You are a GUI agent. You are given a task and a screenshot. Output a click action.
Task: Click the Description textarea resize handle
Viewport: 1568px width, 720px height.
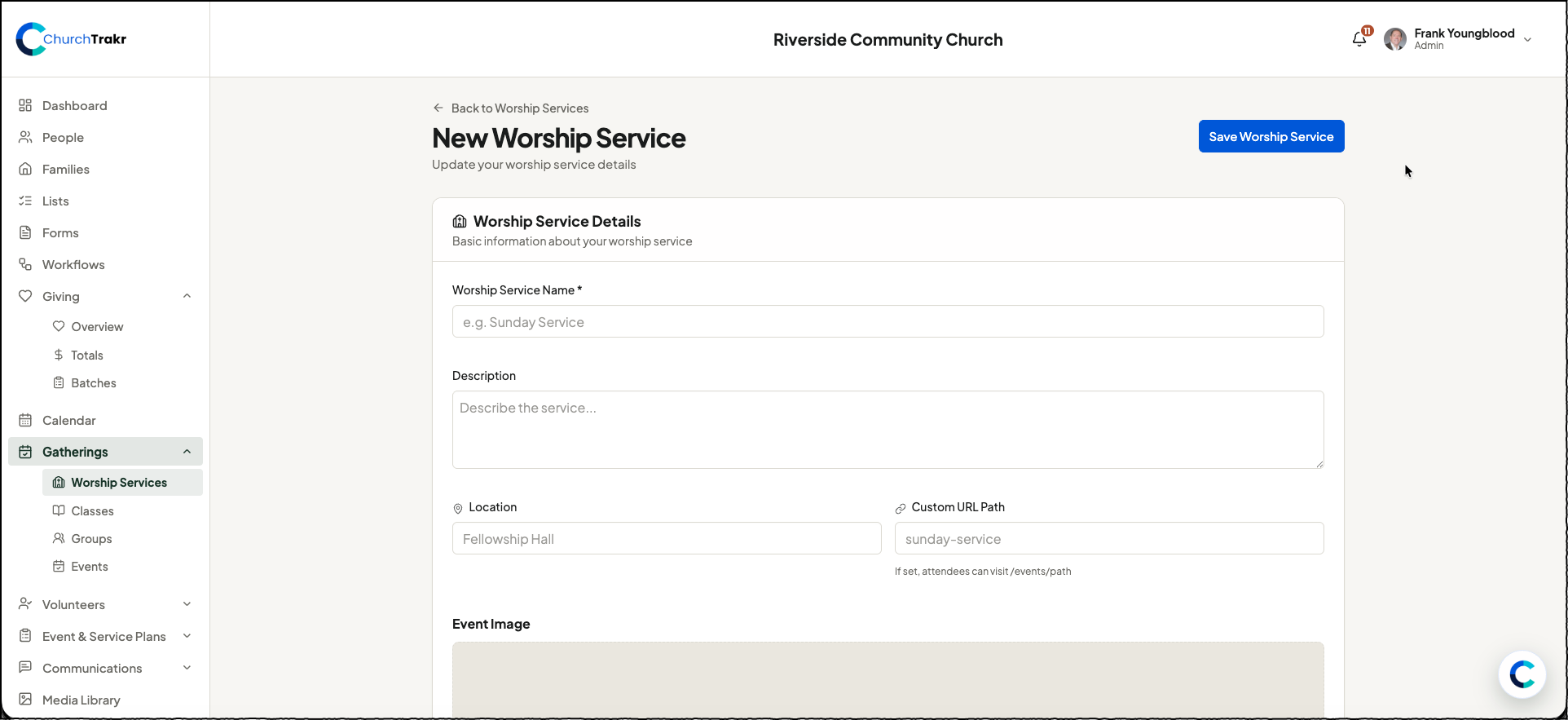pyautogui.click(x=1319, y=463)
